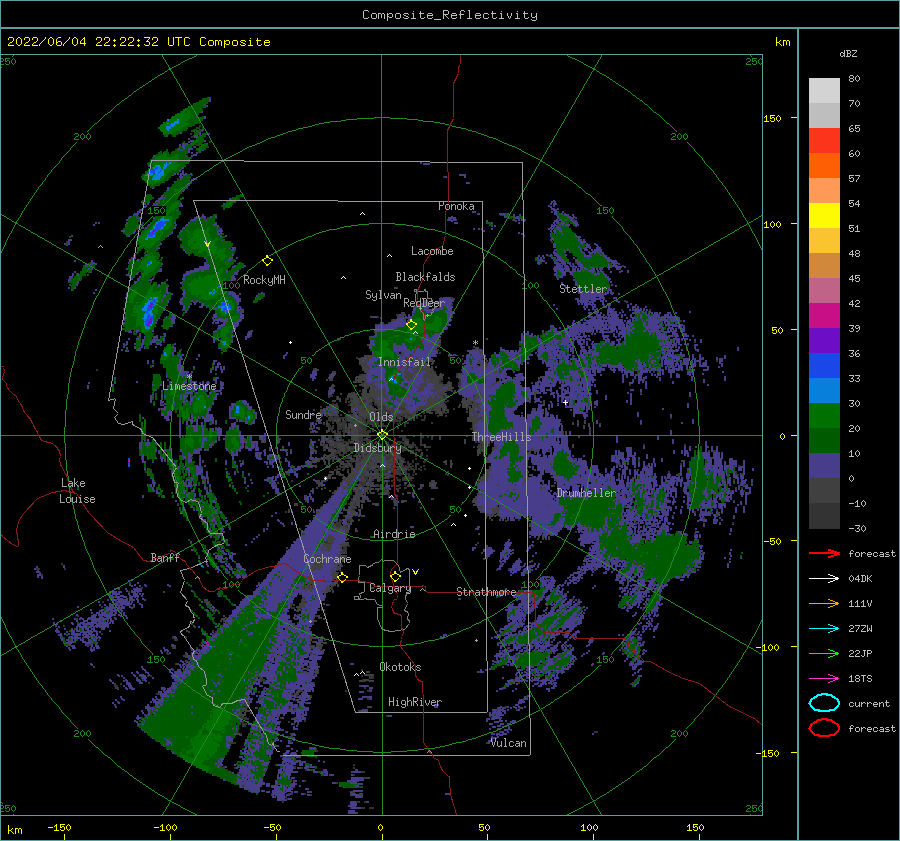The height and width of the screenshot is (841, 900).
Task: Click the bright yellow swatch in dBZ legend
Action: pos(824,216)
